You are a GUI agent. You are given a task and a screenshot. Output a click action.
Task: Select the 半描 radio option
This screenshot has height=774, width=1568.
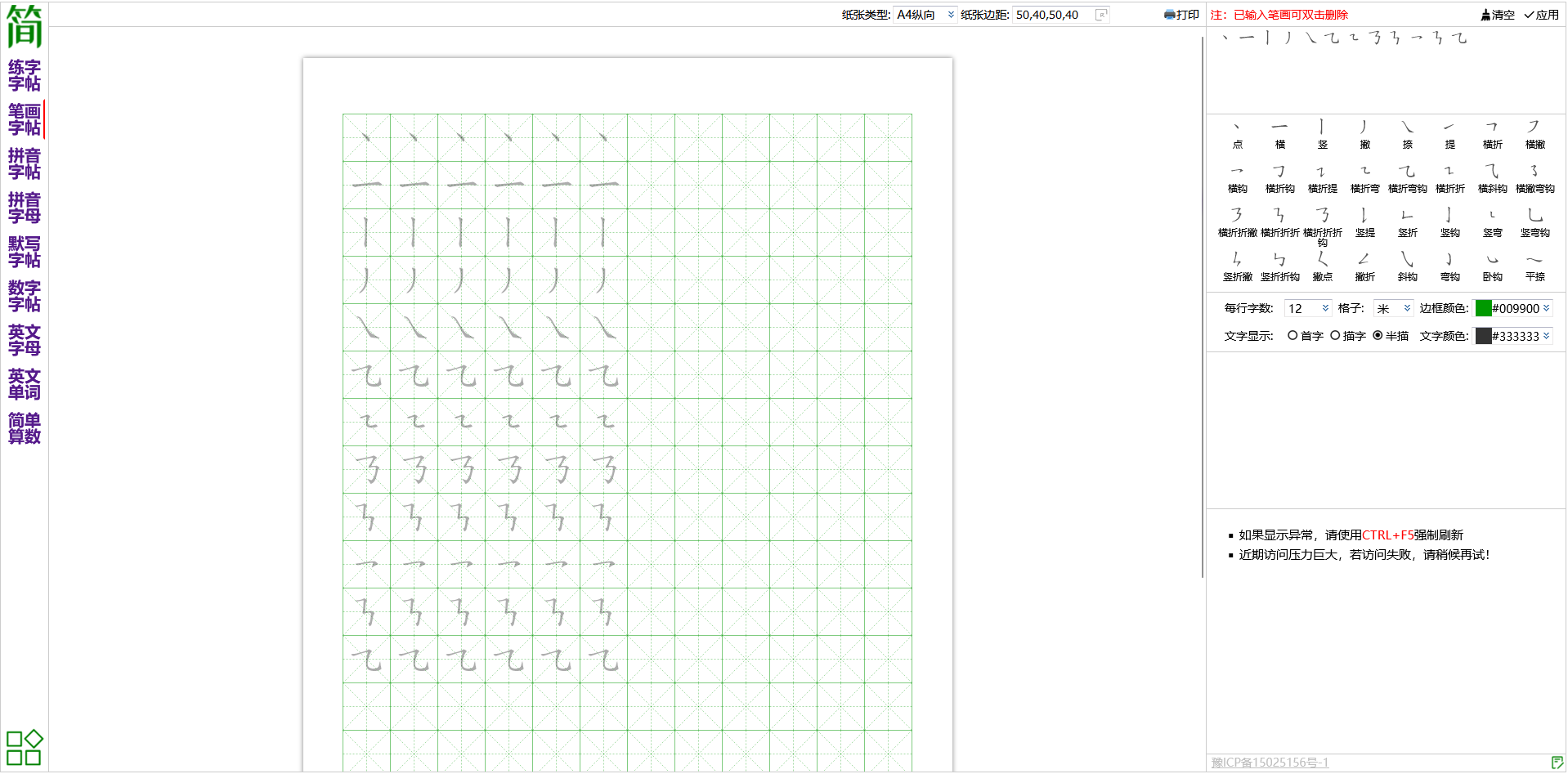[1378, 336]
